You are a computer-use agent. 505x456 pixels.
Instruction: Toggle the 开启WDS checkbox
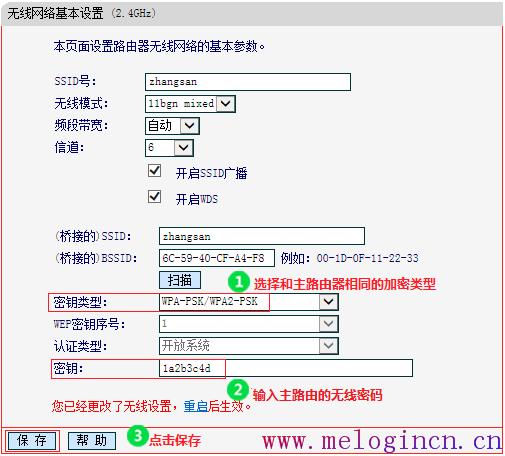(154, 197)
